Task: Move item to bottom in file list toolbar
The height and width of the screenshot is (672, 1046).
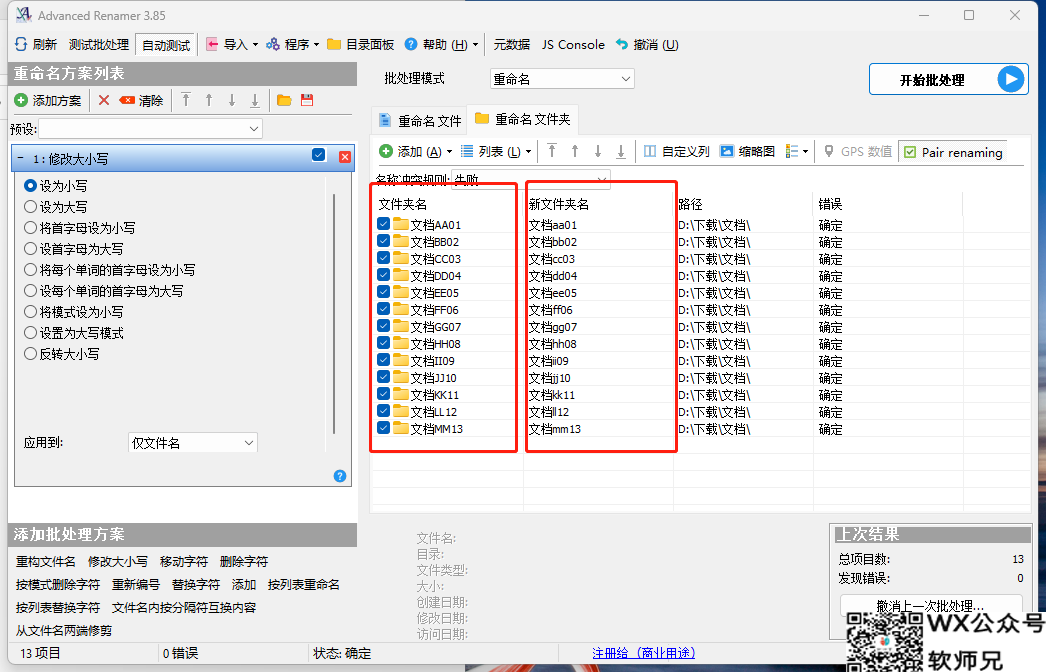Action: click(621, 151)
